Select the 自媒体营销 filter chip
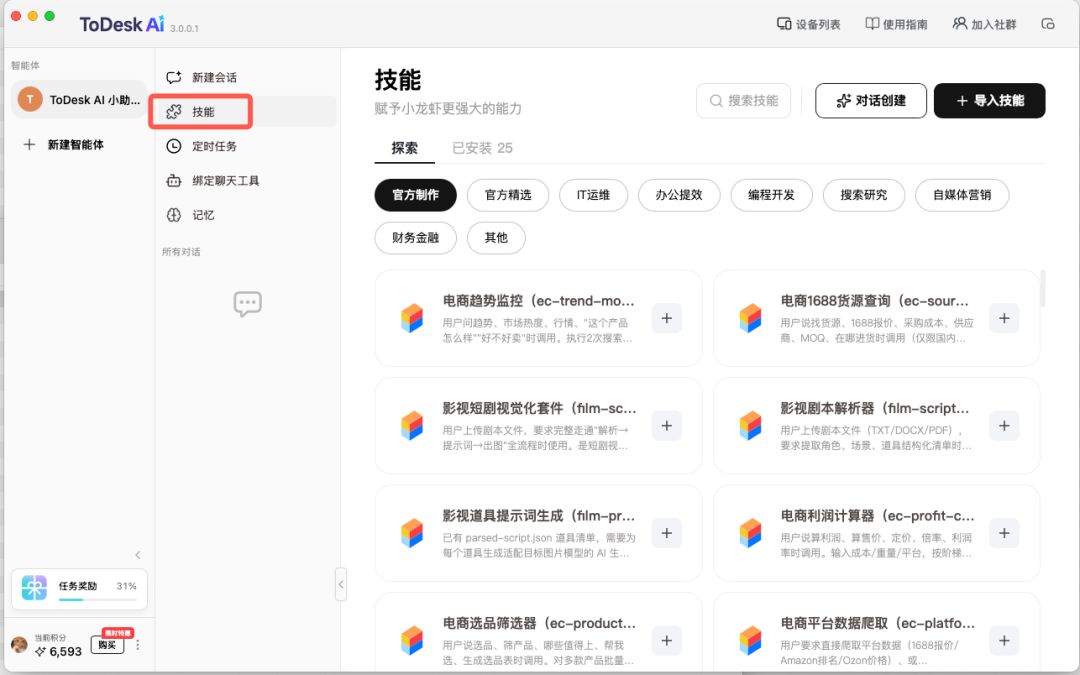The image size is (1080, 675). click(962, 195)
